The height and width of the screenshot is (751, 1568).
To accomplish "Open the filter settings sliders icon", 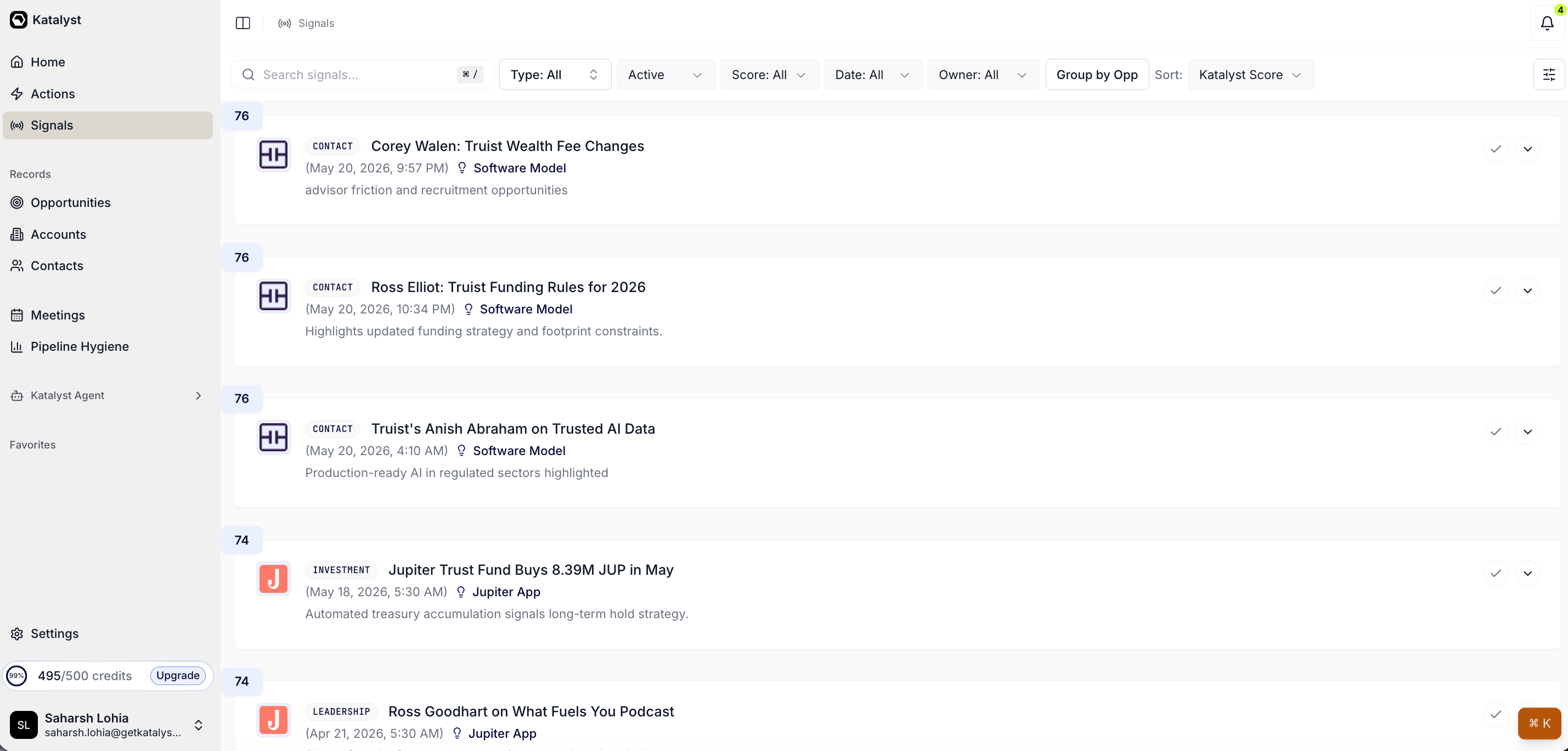I will [x=1548, y=74].
